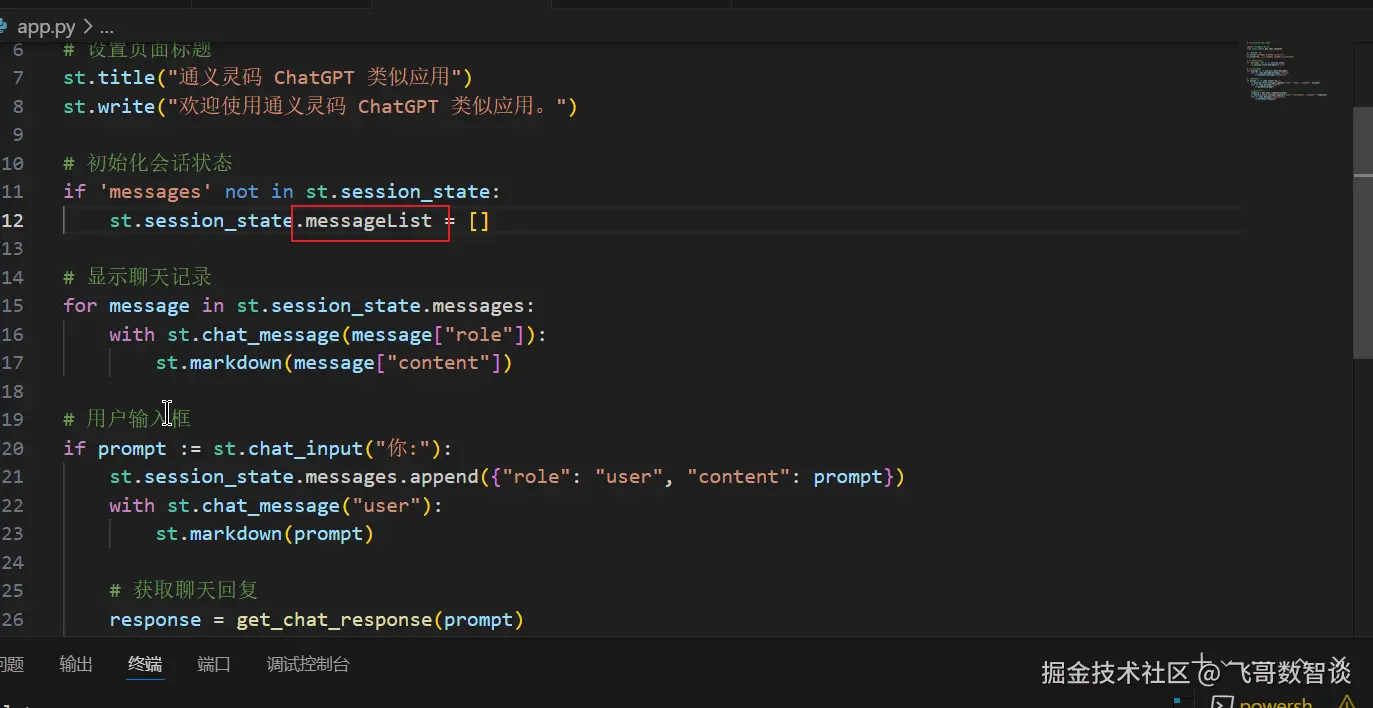This screenshot has height=708, width=1373.
Task: Switch to the 输出 panel tab
Action: click(x=76, y=664)
